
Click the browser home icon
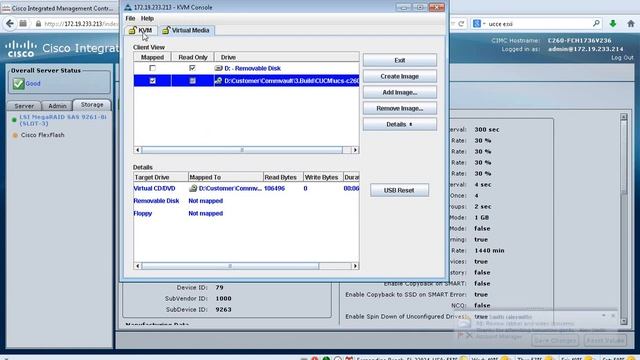(x=631, y=24)
